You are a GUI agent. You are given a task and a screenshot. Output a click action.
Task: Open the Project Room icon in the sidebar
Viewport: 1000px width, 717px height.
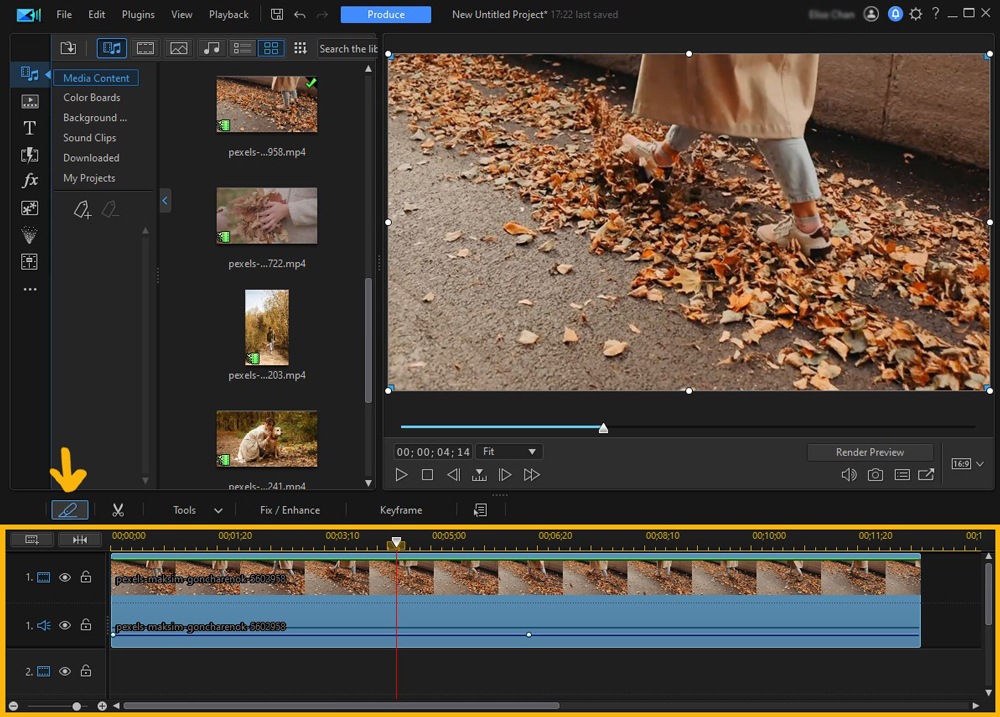[29, 101]
